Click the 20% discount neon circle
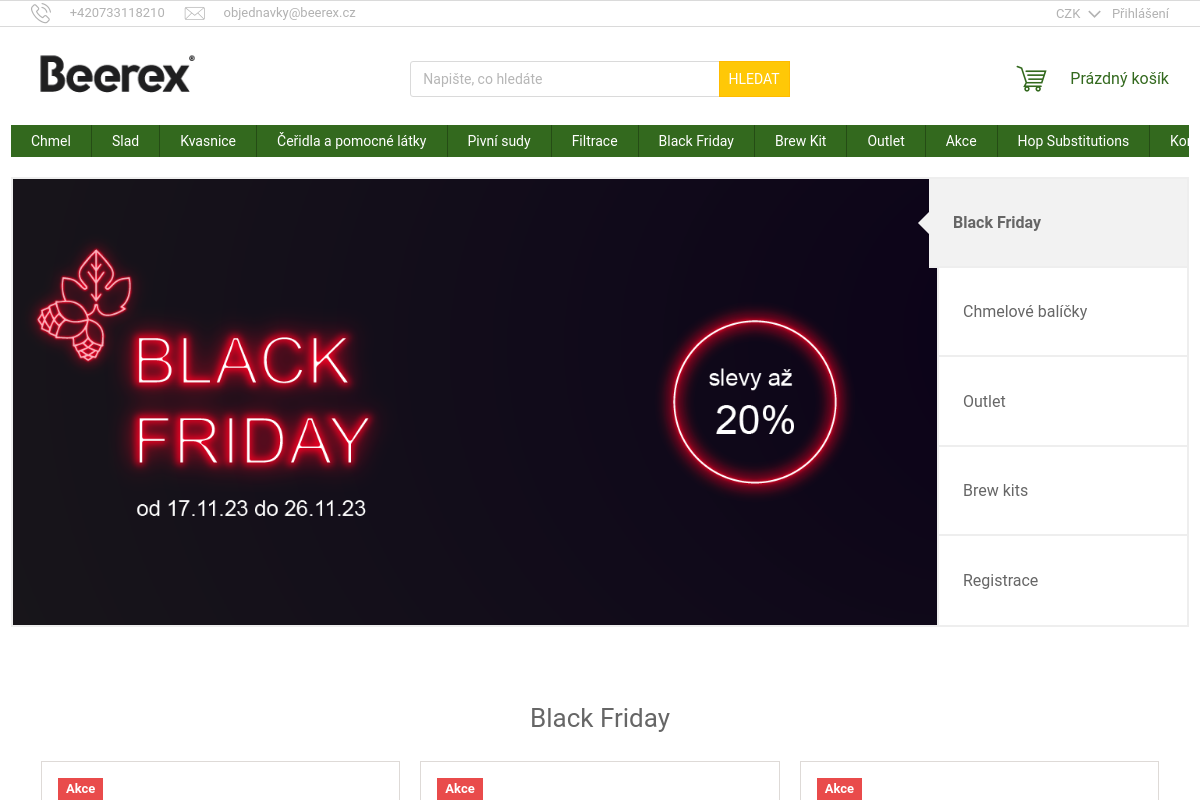This screenshot has width=1200, height=800. click(x=754, y=402)
